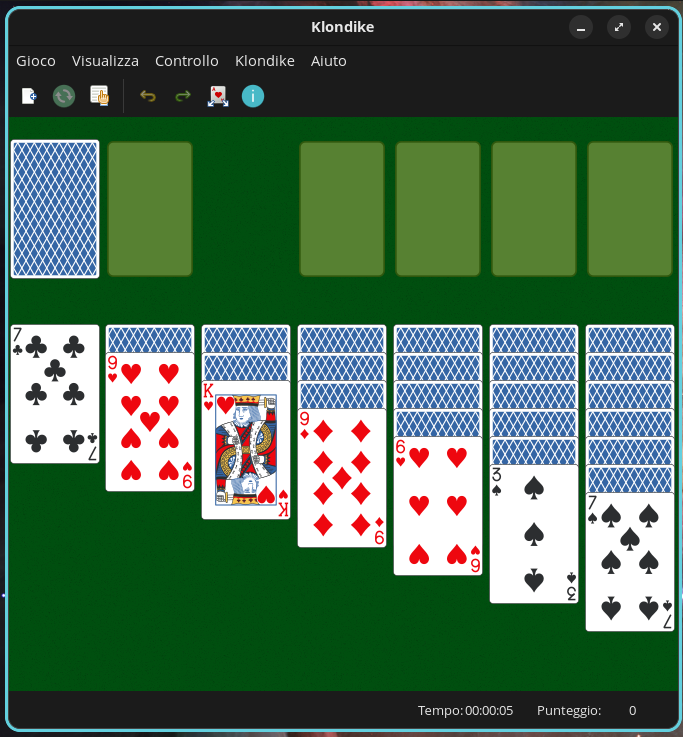
Task: Open the Visualizza menu
Action: click(x=105, y=61)
